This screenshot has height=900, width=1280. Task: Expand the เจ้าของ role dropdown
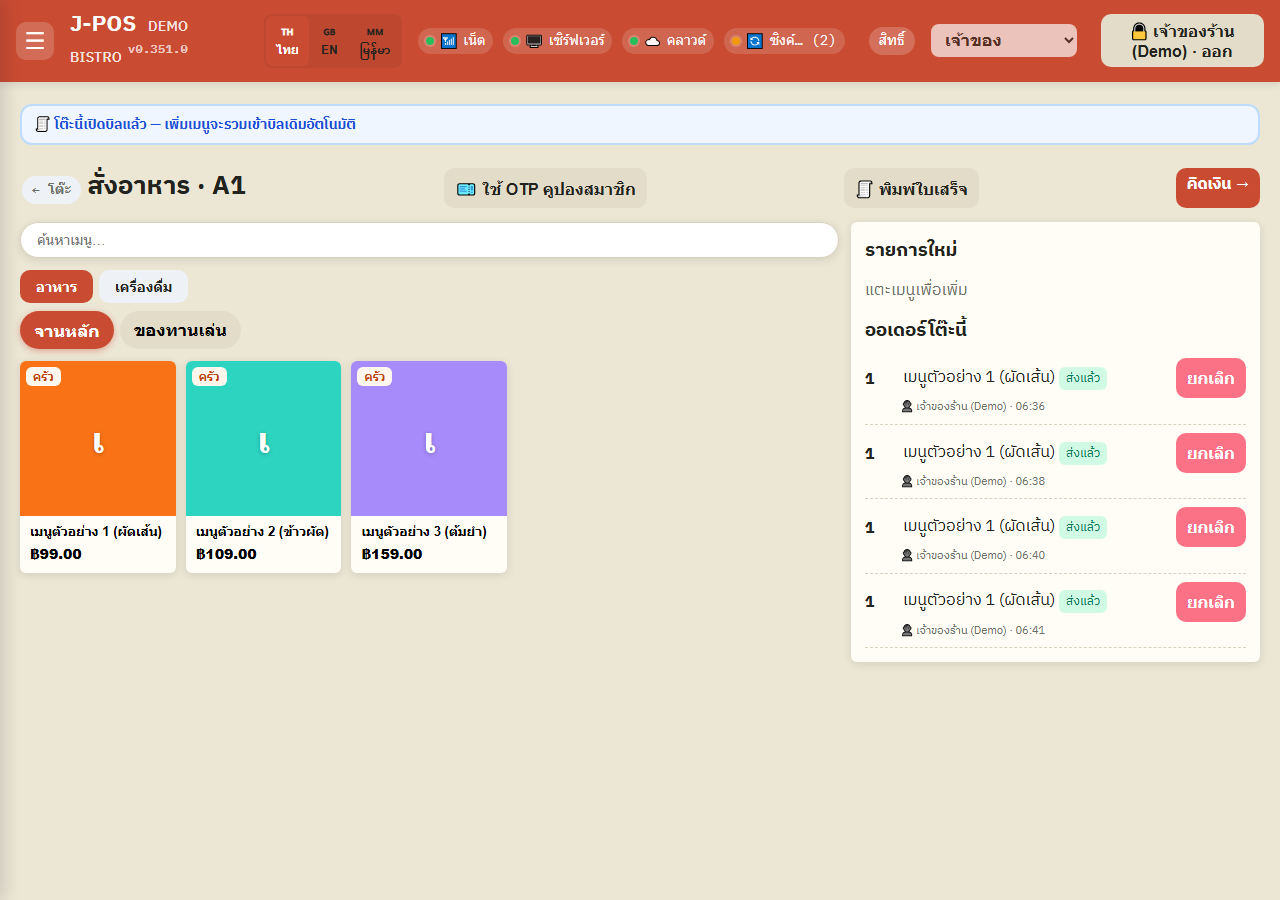click(1004, 41)
